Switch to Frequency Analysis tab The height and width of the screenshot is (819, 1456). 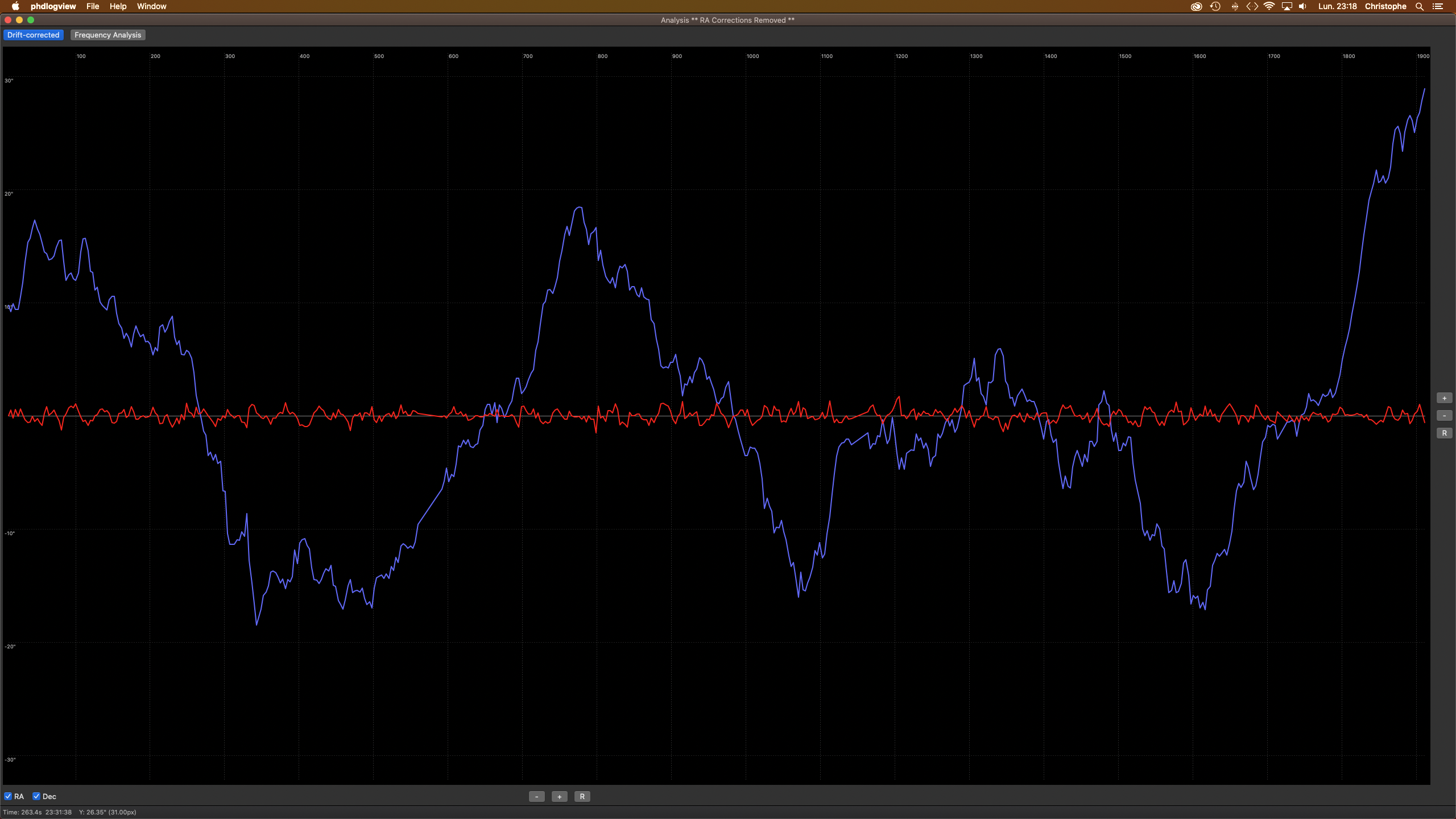pyautogui.click(x=107, y=35)
